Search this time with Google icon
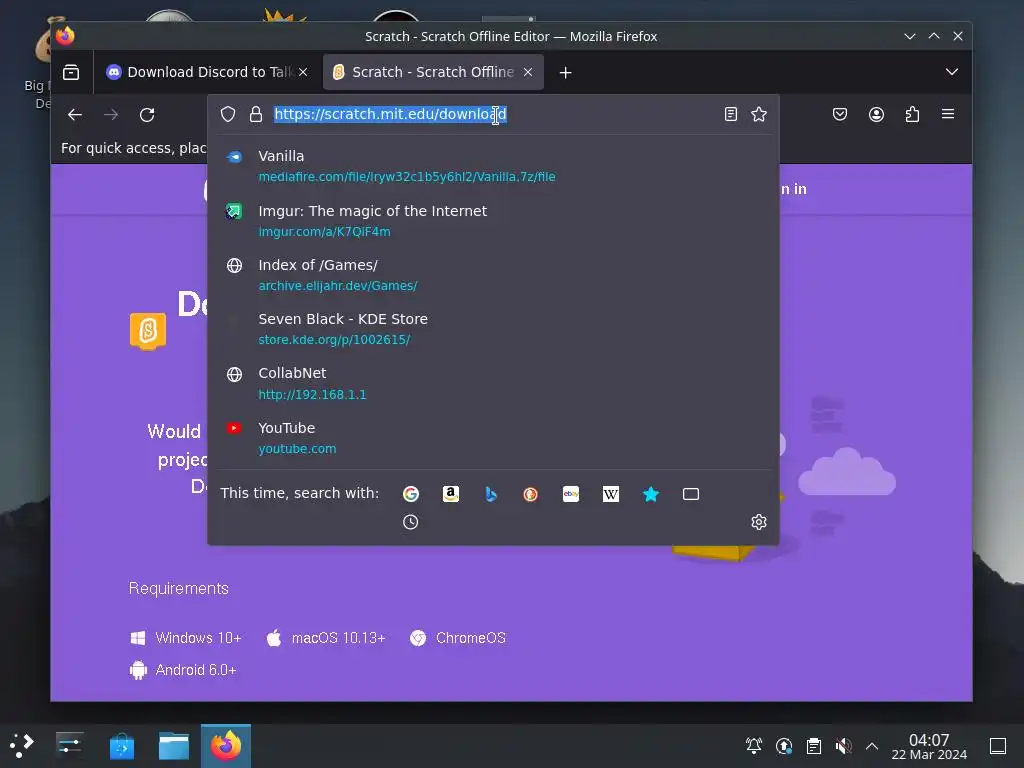Screen dimensions: 1024x768 pyautogui.click(x=411, y=494)
